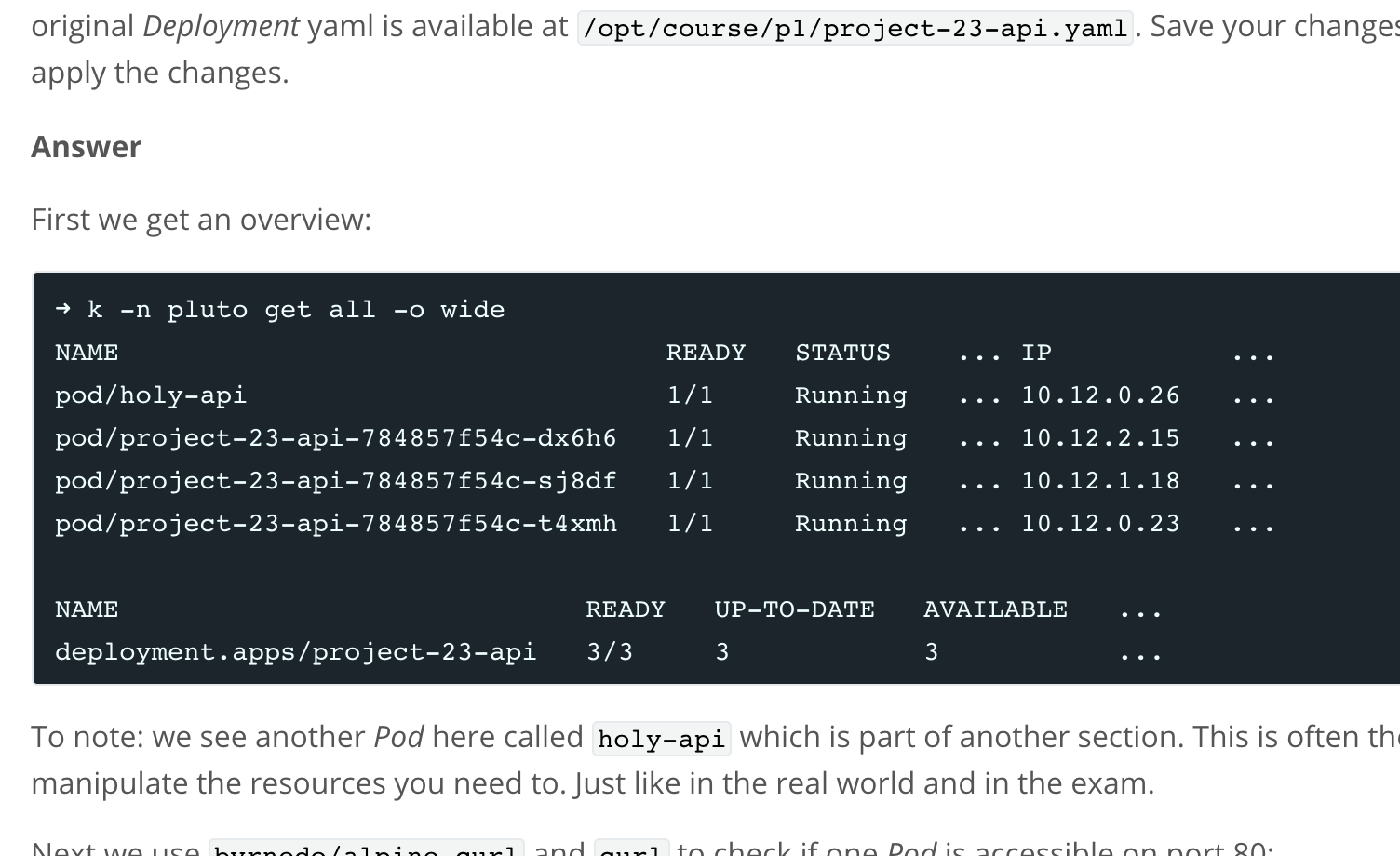This screenshot has width=1400, height=856.
Task: Click the IP address 10.12.0.26
Action: [1100, 395]
